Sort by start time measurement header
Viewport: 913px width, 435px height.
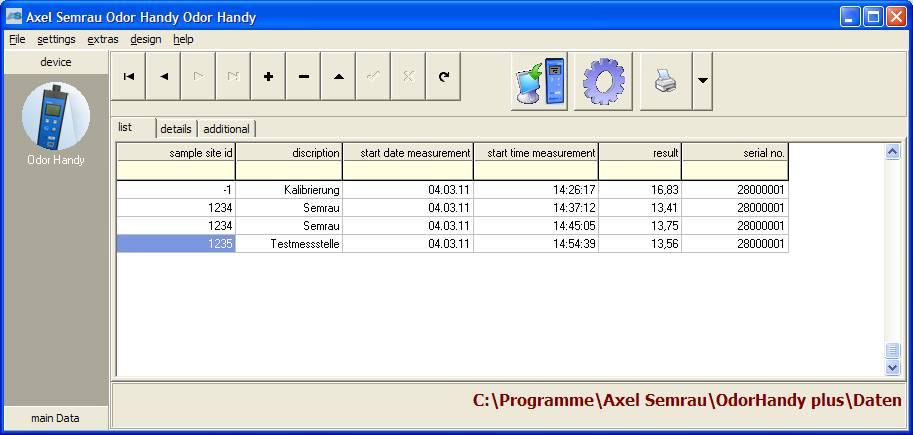tap(536, 153)
